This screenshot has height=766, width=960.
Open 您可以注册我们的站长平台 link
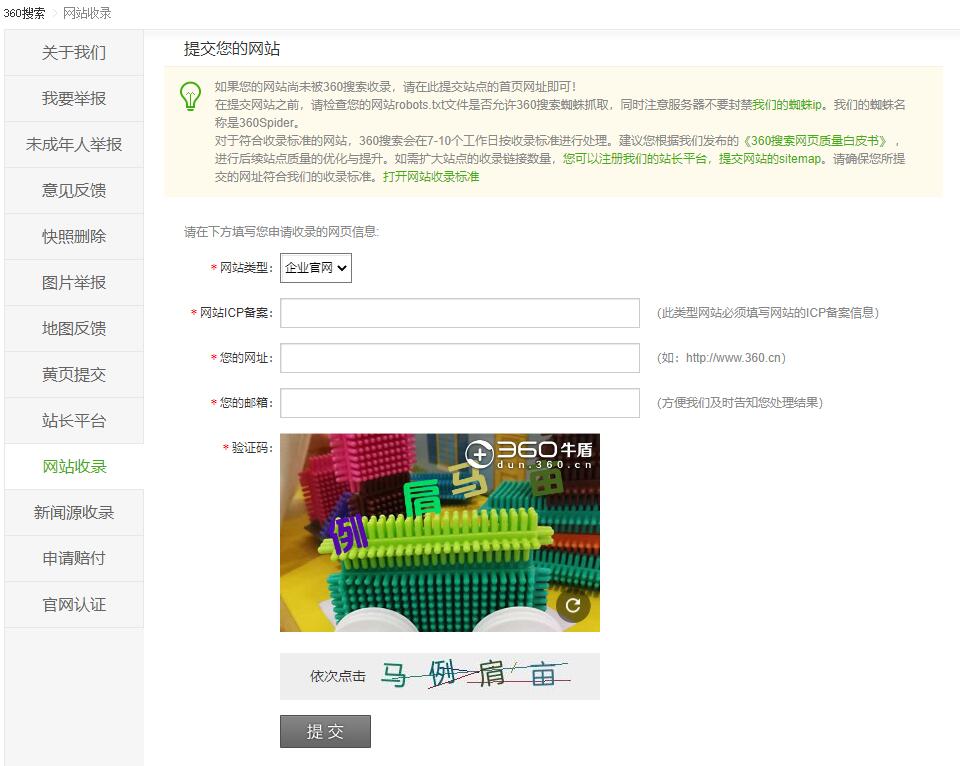click(635, 159)
